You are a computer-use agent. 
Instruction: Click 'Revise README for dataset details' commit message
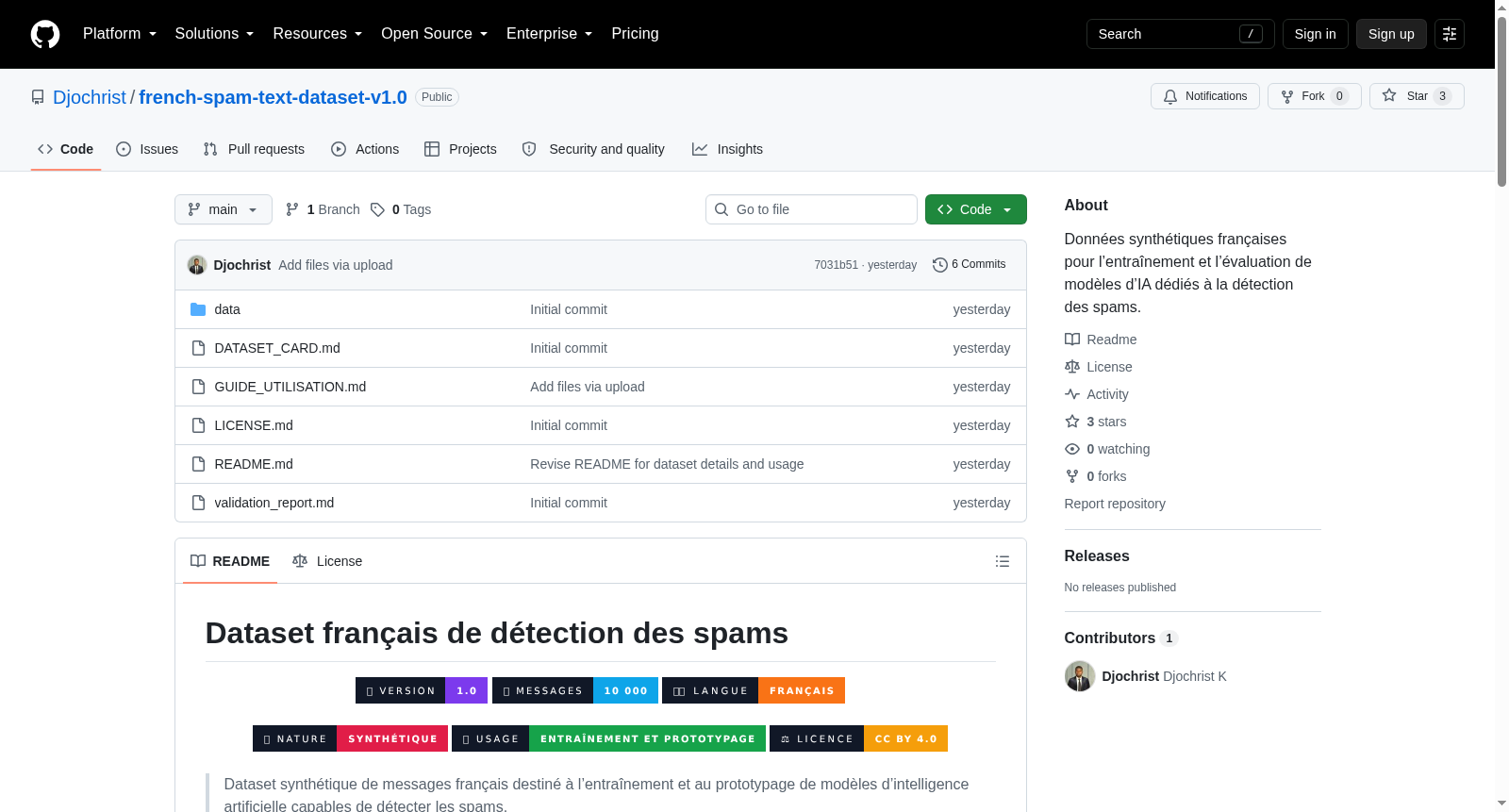667,464
